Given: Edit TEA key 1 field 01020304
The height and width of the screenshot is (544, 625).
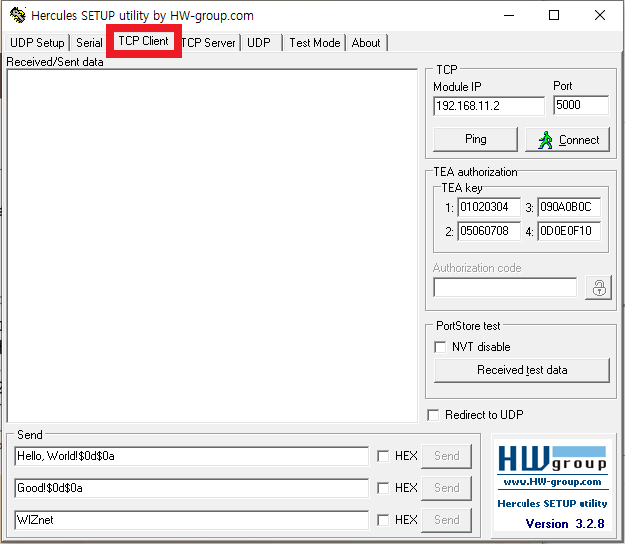Looking at the screenshot, I should coord(489,207).
